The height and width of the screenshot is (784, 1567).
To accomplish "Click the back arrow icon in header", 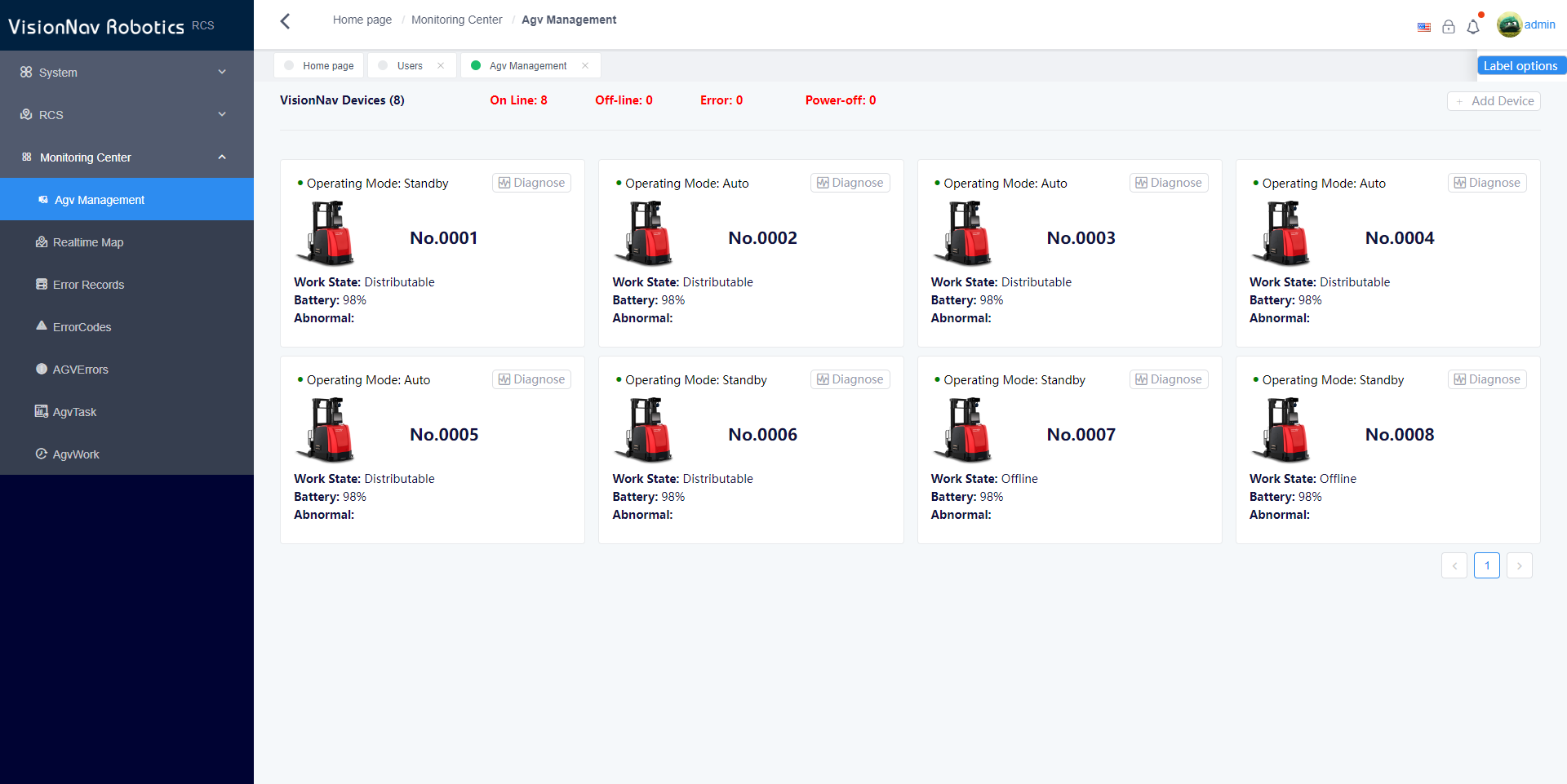I will [285, 21].
